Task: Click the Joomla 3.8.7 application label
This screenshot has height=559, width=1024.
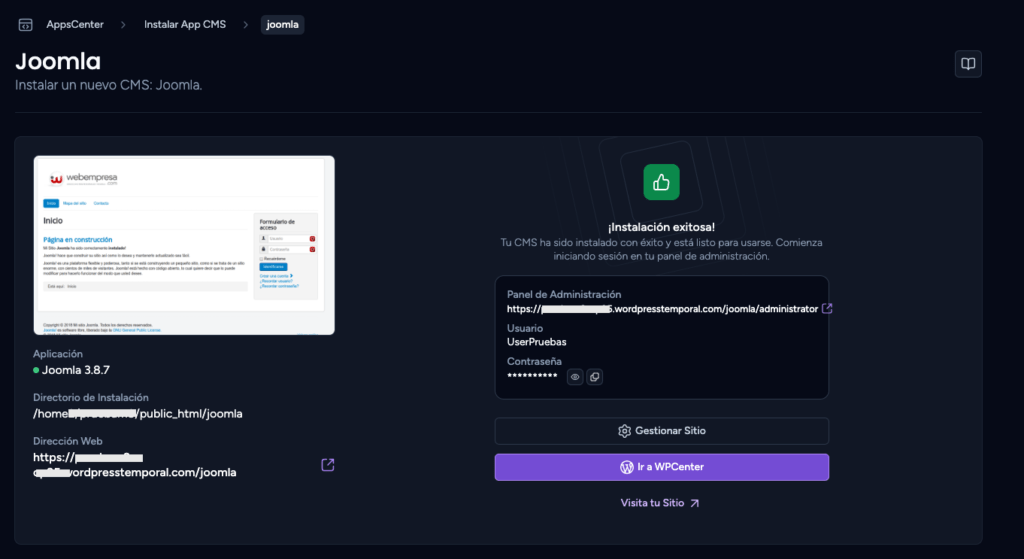Action: pyautogui.click(x=76, y=370)
